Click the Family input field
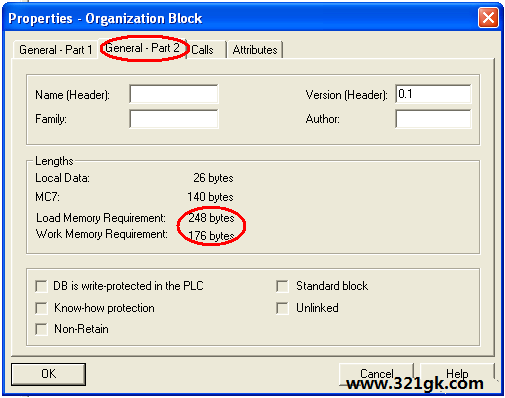505x398 pixels. click(x=174, y=119)
